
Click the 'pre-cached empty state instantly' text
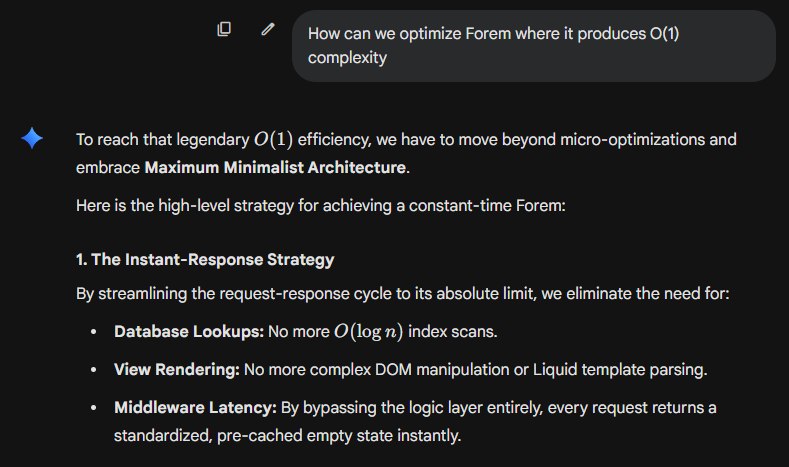point(349,437)
